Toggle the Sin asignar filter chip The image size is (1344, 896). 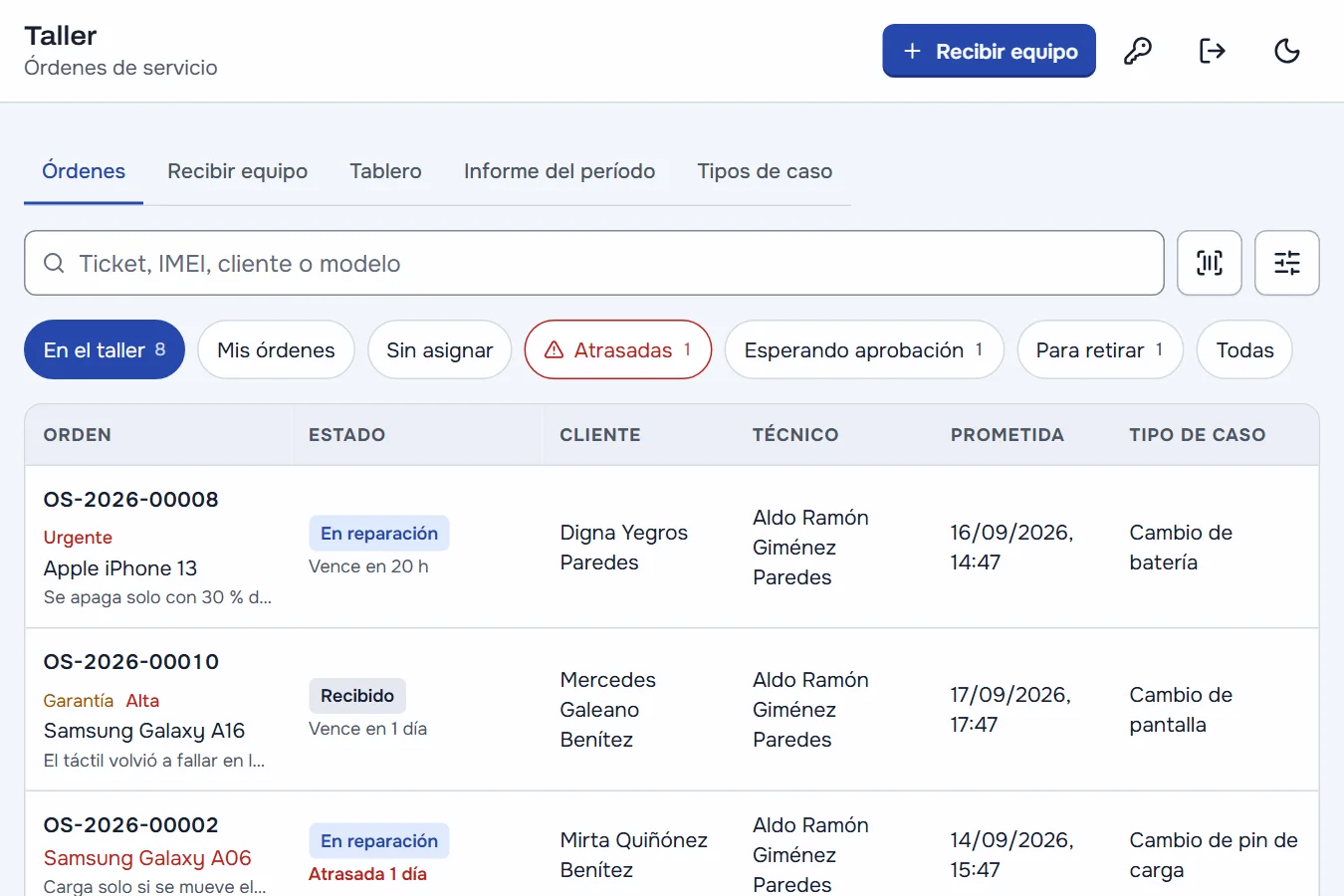[439, 349]
